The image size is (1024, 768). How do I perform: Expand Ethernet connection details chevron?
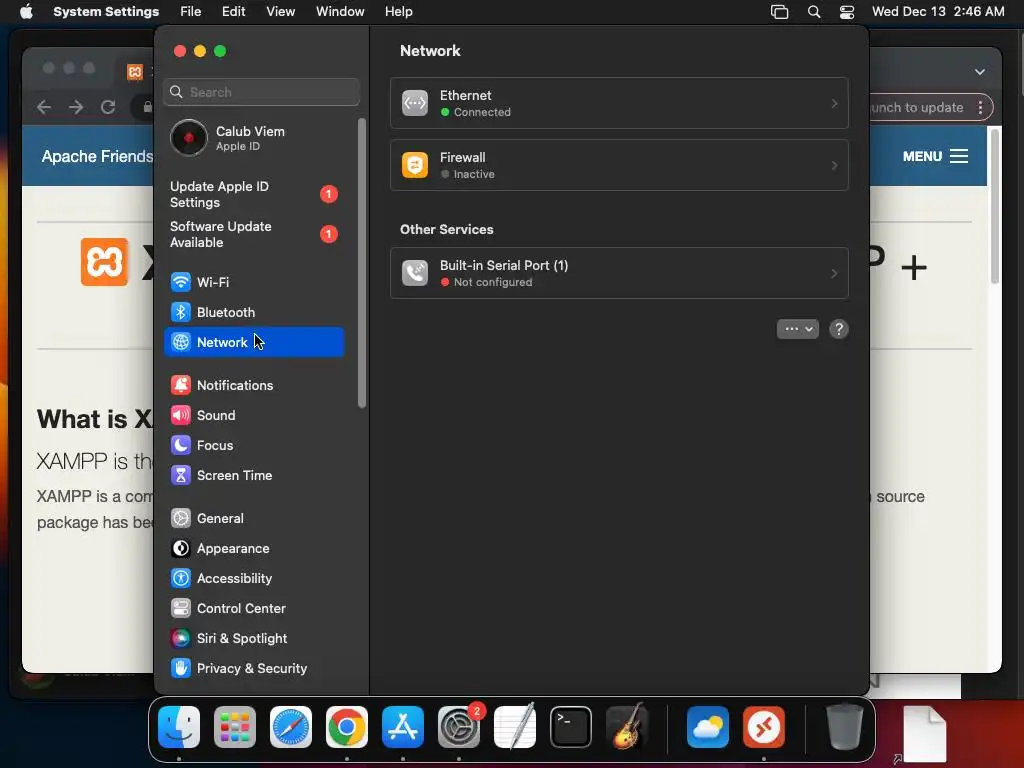(x=834, y=103)
